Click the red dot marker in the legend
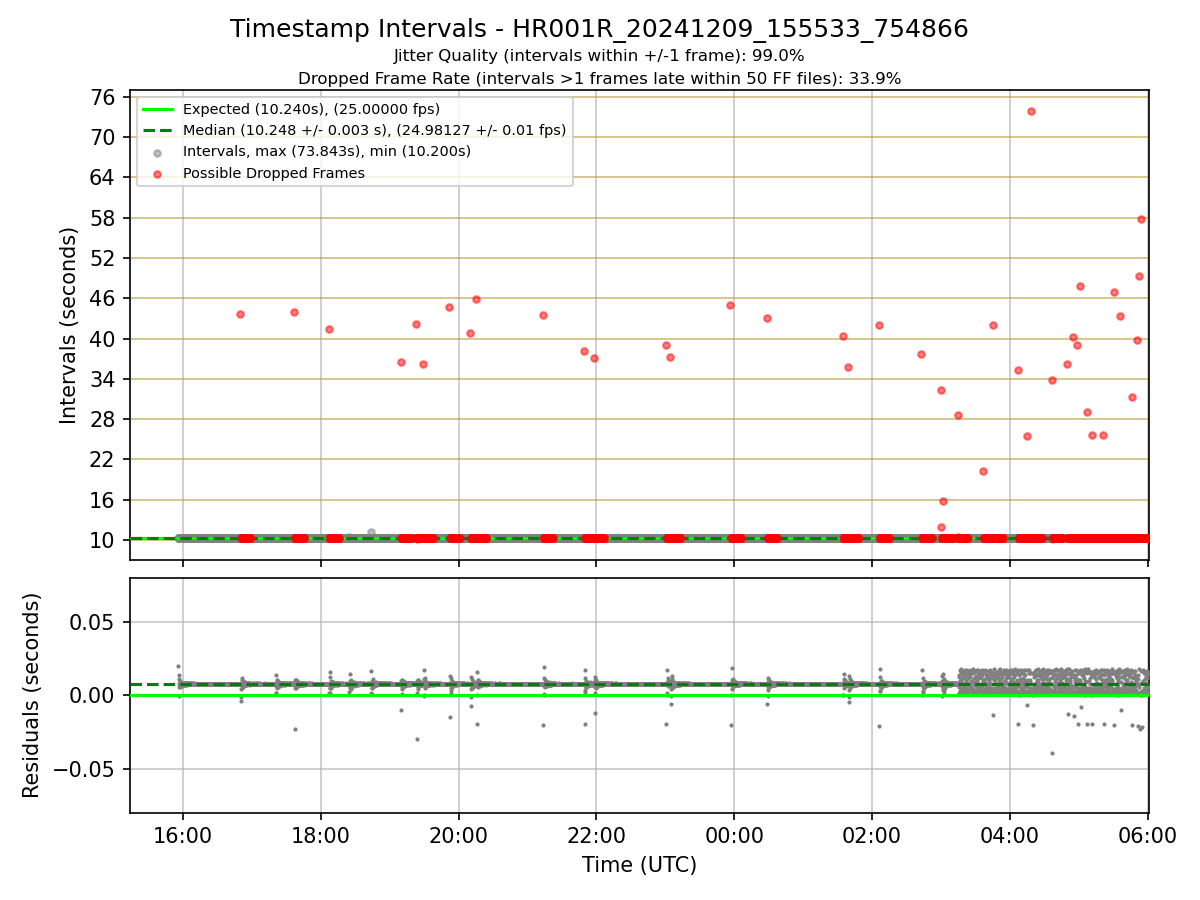Viewport: 1200px width, 900px height. pyautogui.click(x=158, y=174)
